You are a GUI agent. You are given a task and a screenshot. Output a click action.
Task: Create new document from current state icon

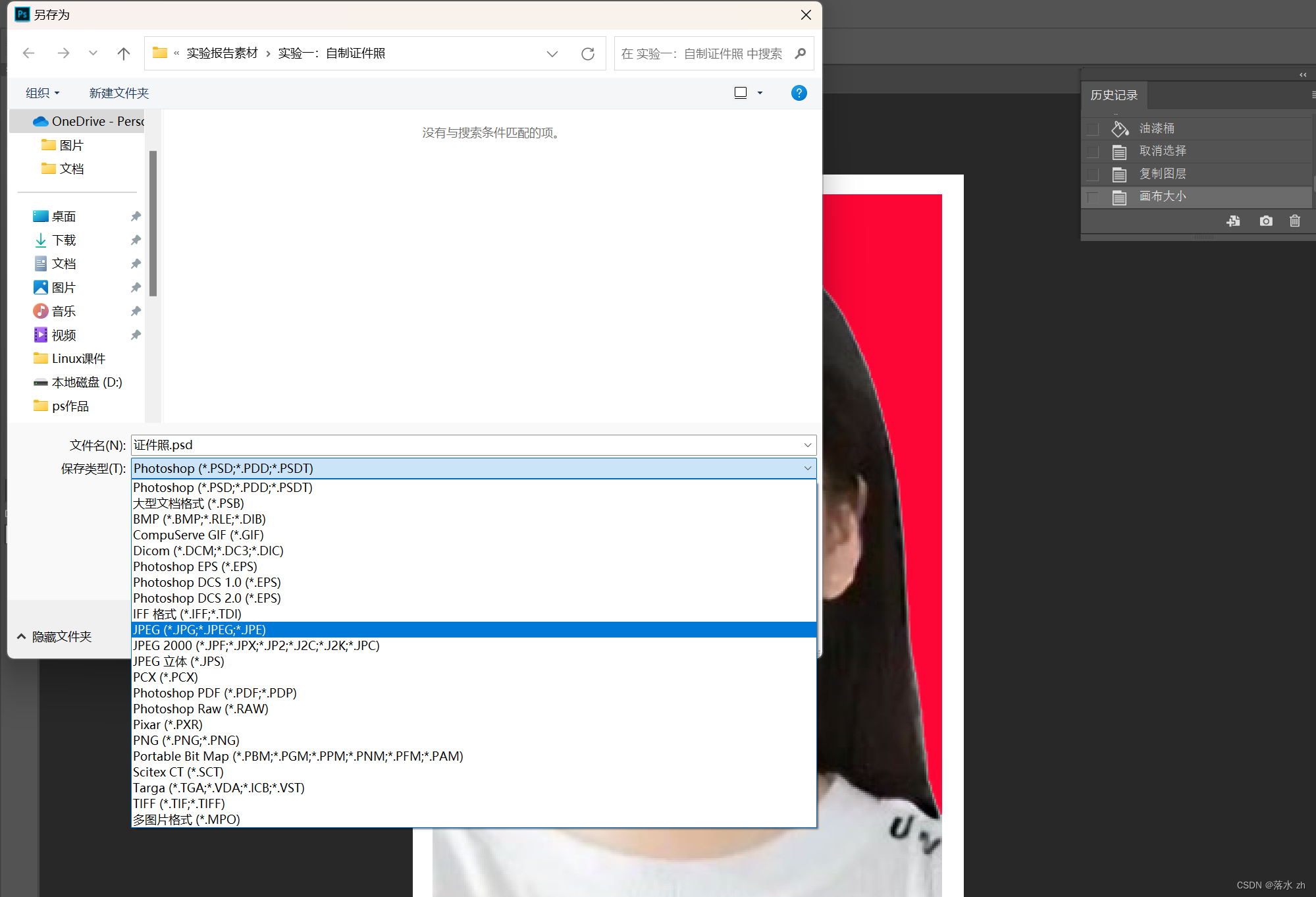1233,221
